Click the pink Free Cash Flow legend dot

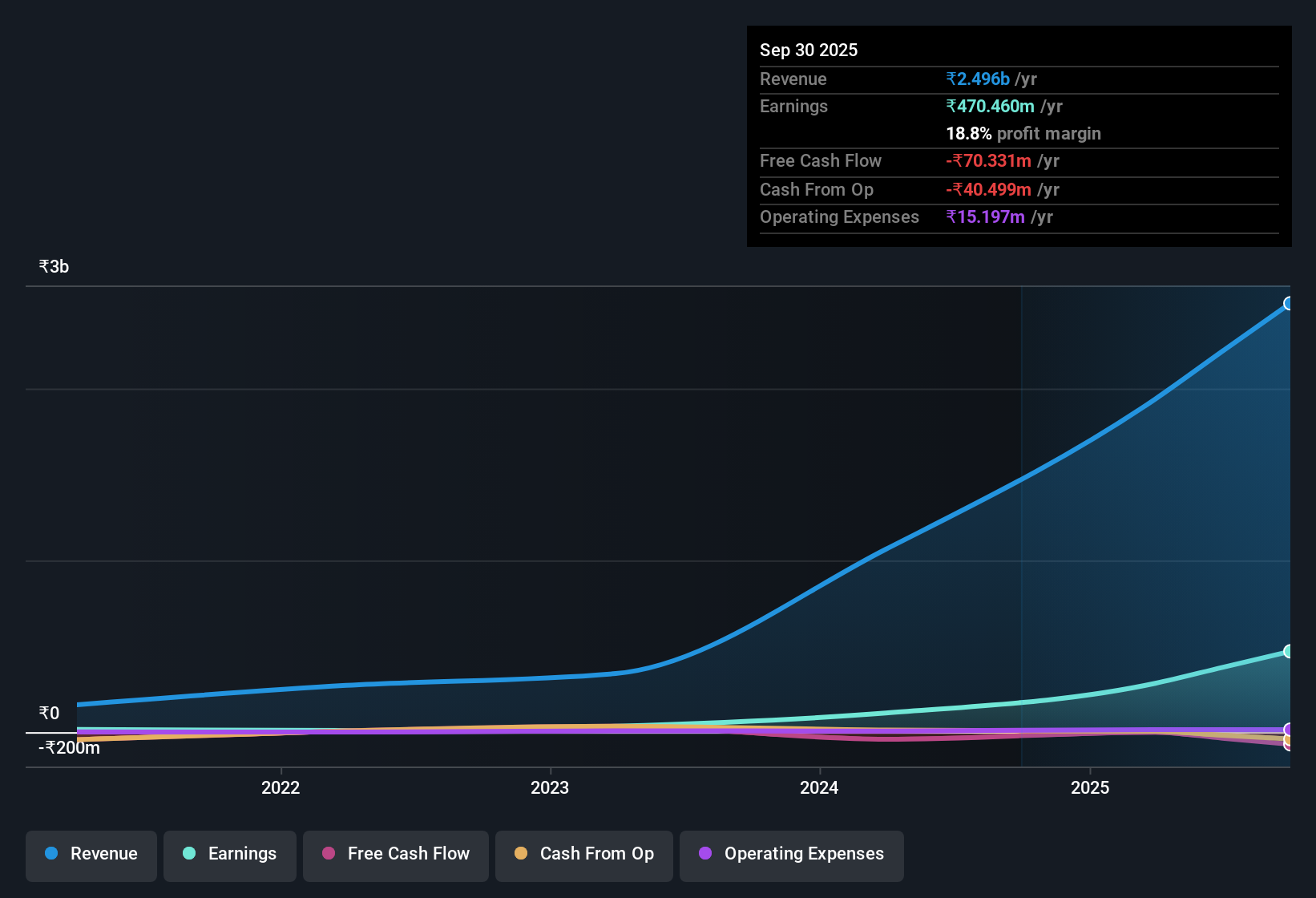click(329, 853)
